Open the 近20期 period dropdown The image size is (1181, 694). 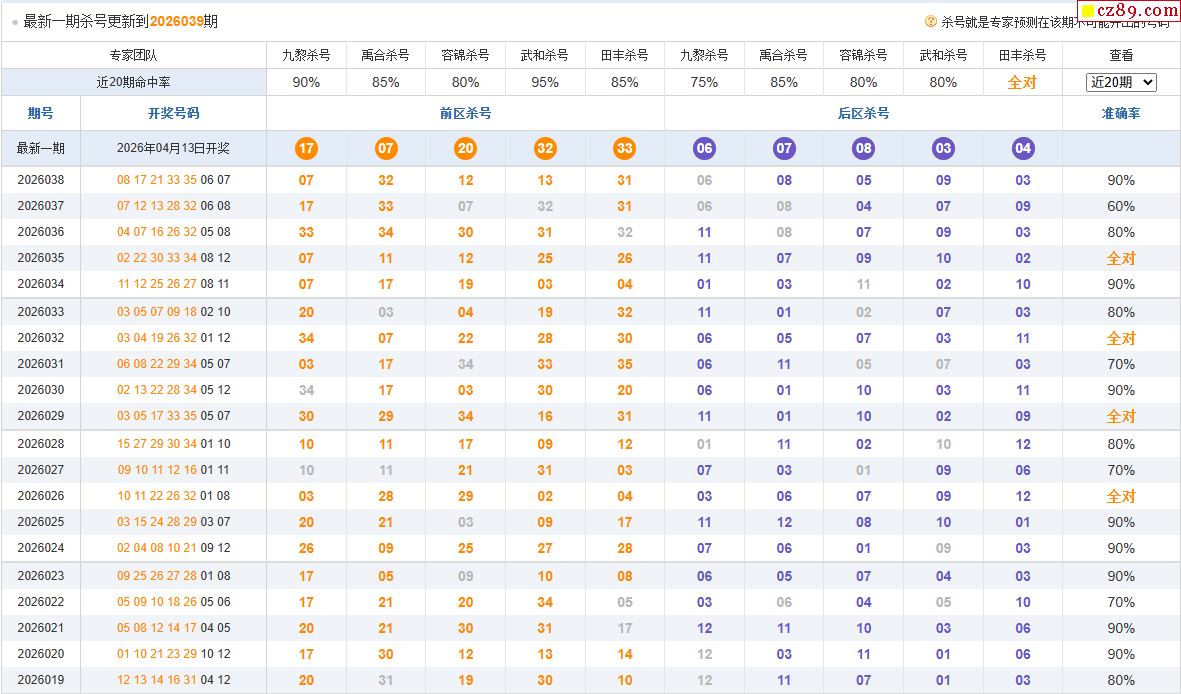(1121, 82)
